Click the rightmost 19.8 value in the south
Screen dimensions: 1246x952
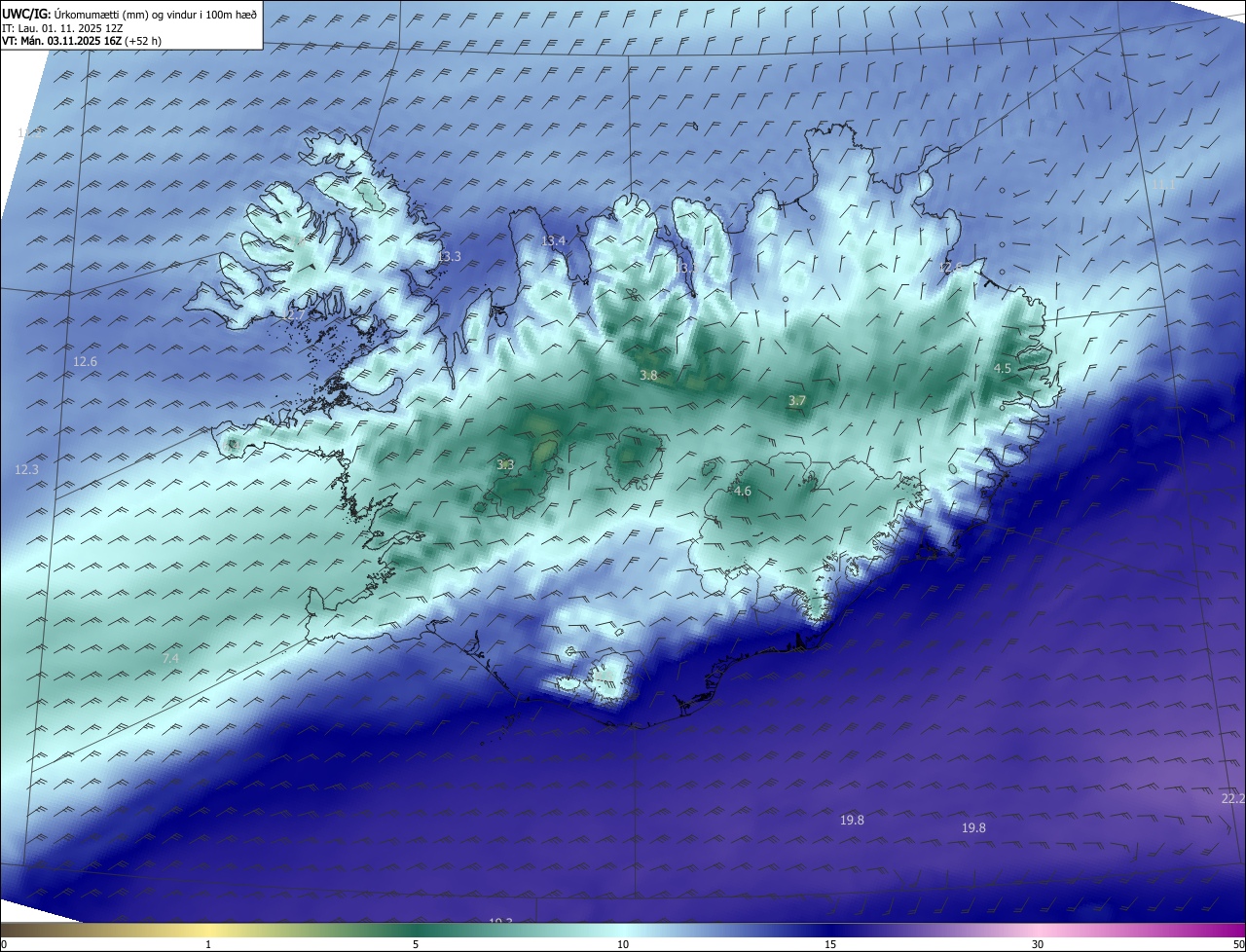[973, 828]
